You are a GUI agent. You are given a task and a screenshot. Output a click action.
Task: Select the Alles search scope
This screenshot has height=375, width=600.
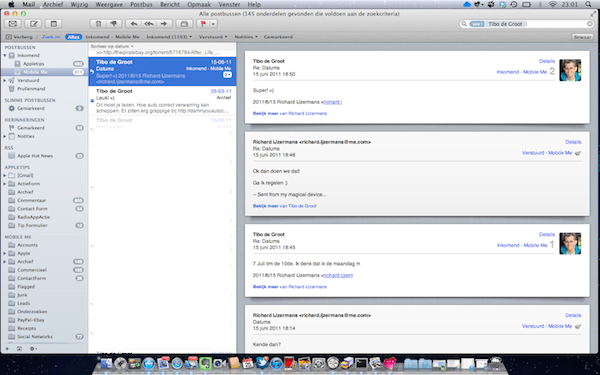[x=73, y=37]
